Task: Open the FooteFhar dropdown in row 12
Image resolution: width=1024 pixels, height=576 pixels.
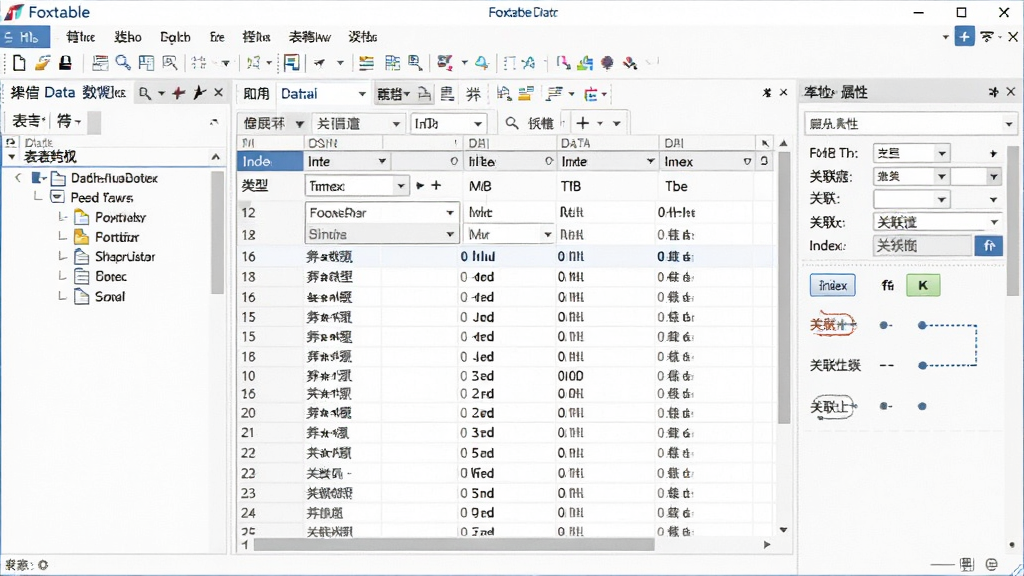Action: 450,213
